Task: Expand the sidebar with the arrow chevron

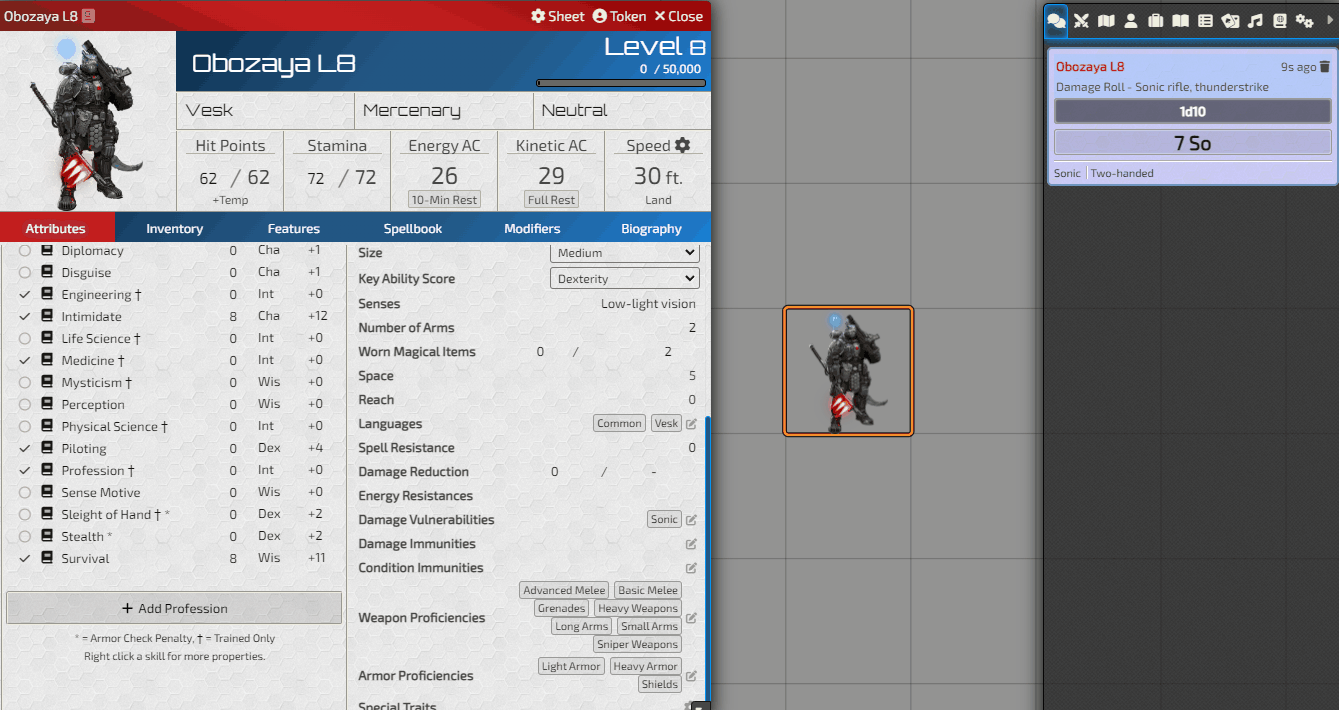Action: [1332, 20]
